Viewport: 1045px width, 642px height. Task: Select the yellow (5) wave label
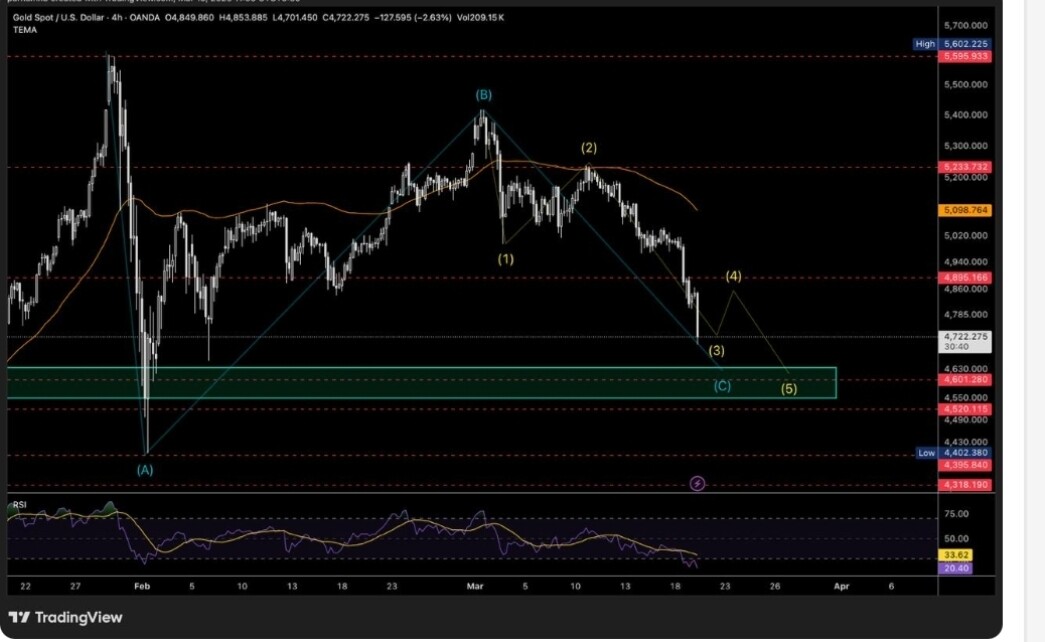pyautogui.click(x=788, y=388)
